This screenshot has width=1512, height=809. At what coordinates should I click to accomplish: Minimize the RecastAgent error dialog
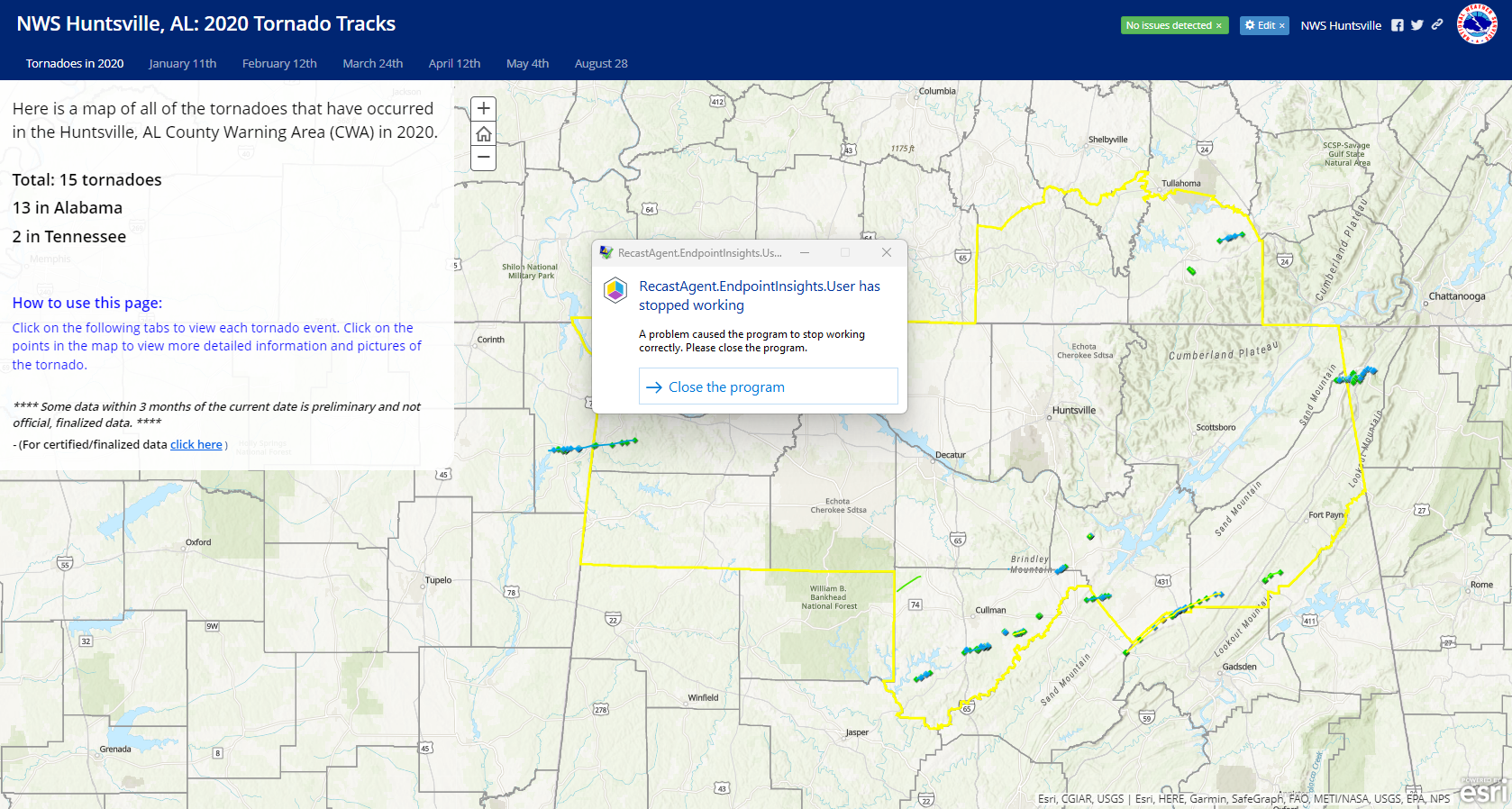tap(805, 253)
